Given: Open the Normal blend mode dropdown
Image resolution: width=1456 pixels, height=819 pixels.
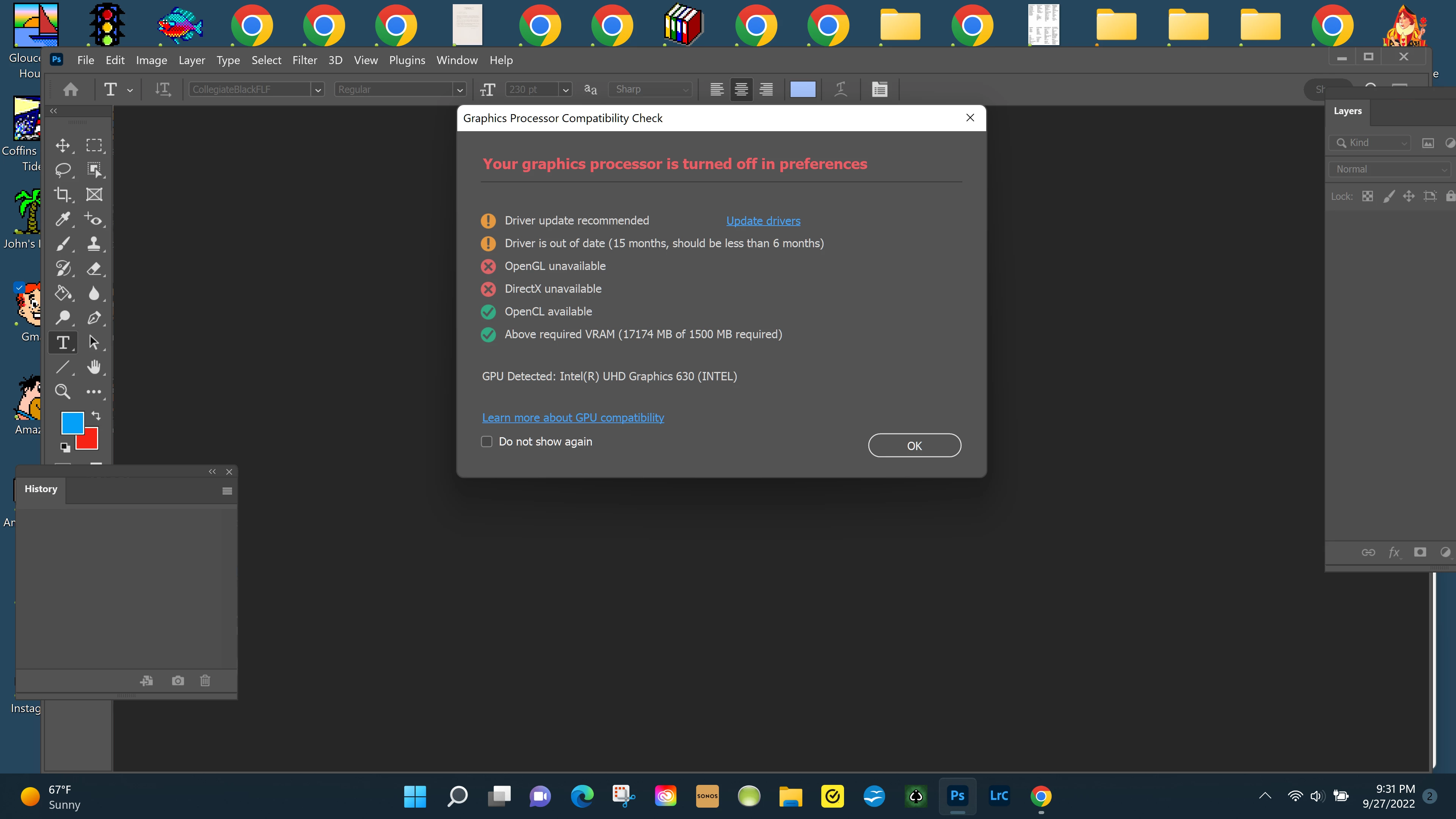Looking at the screenshot, I should coord(1389,169).
